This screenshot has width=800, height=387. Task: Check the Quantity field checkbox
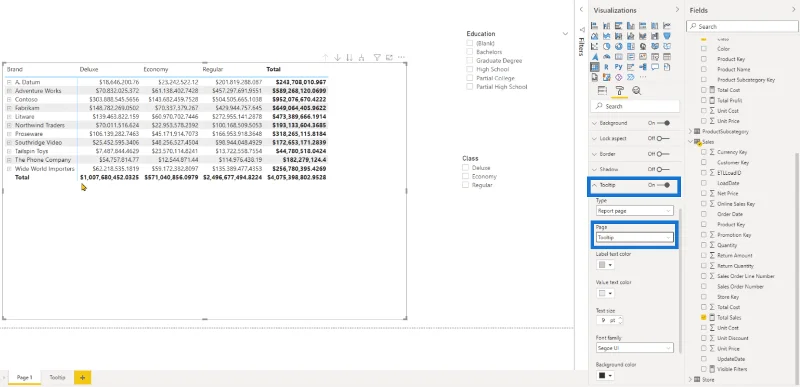(x=704, y=245)
